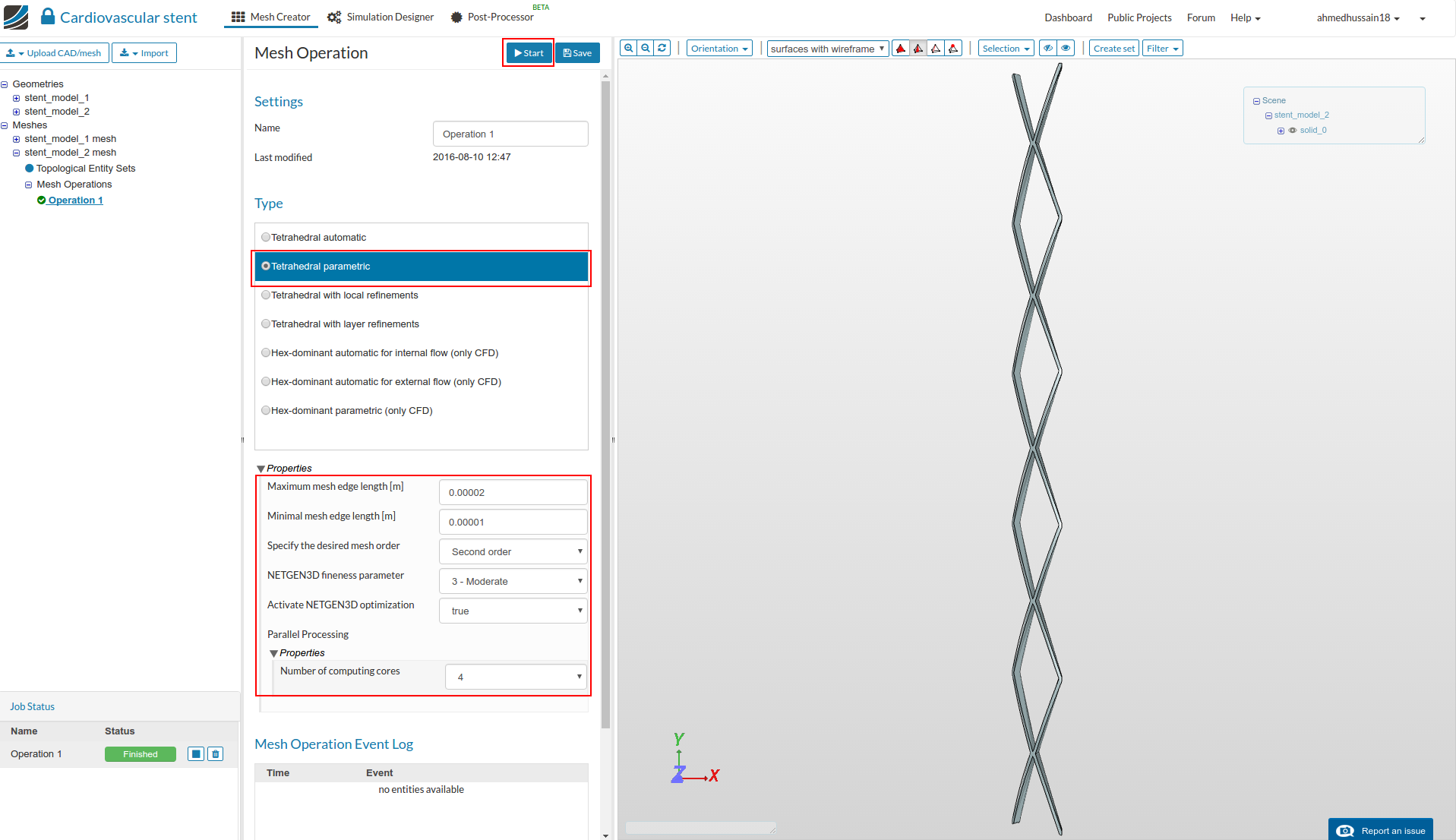Image resolution: width=1456 pixels, height=840 pixels.
Task: Open the Mesh Creator tab
Action: pos(271,17)
